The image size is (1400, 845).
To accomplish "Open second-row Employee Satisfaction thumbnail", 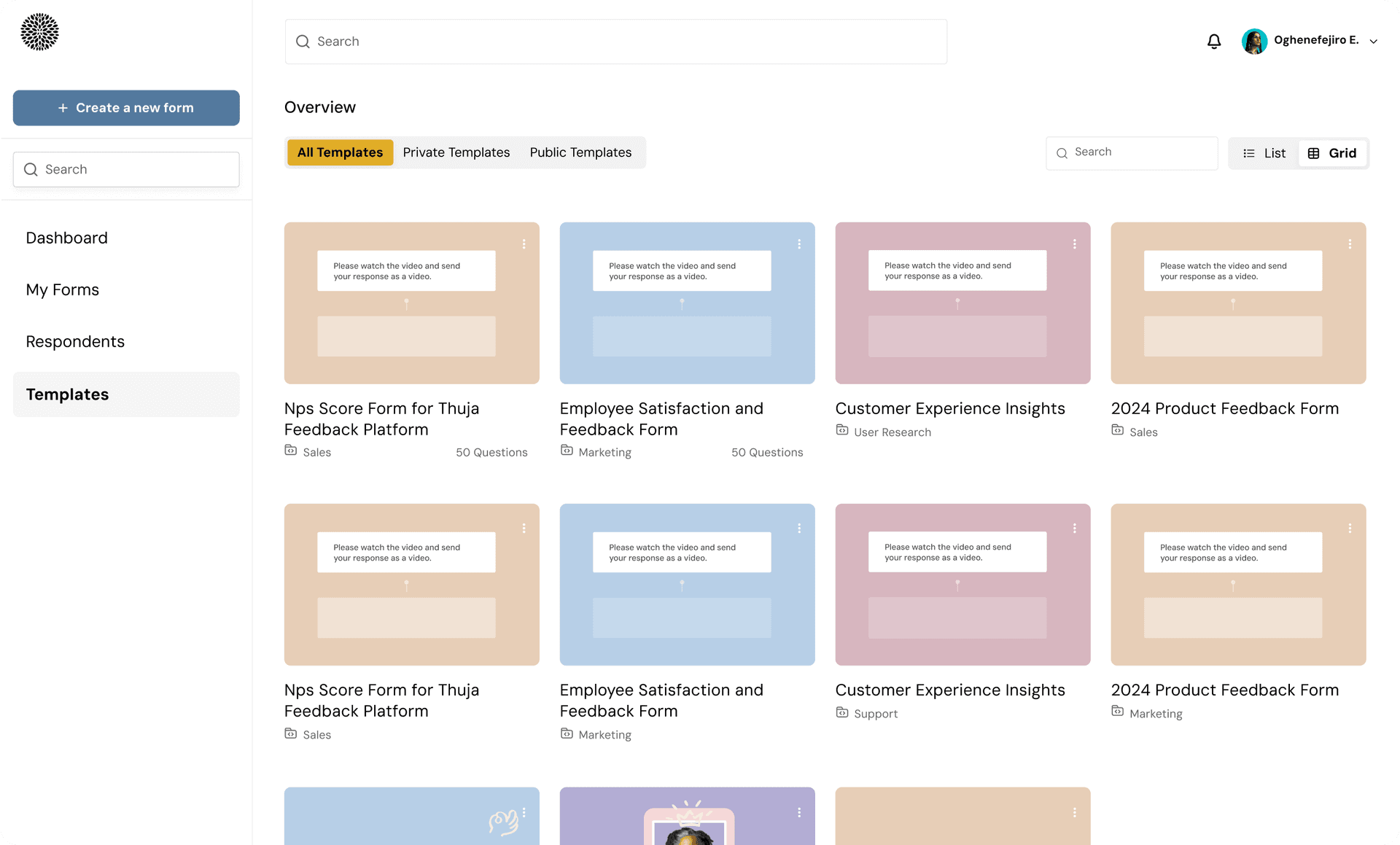I will (x=688, y=585).
